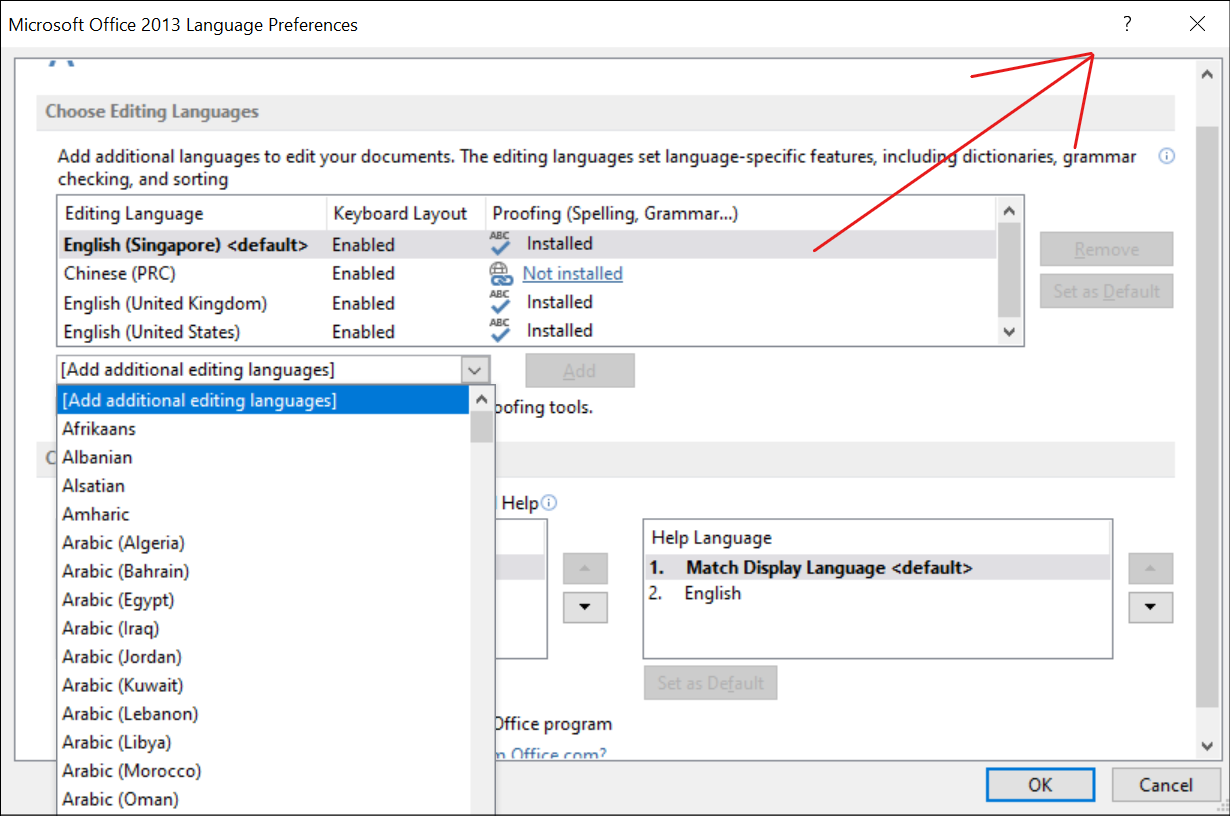
Task: Choose the highlighted [Add additional editing languages] entry
Action: pos(263,400)
